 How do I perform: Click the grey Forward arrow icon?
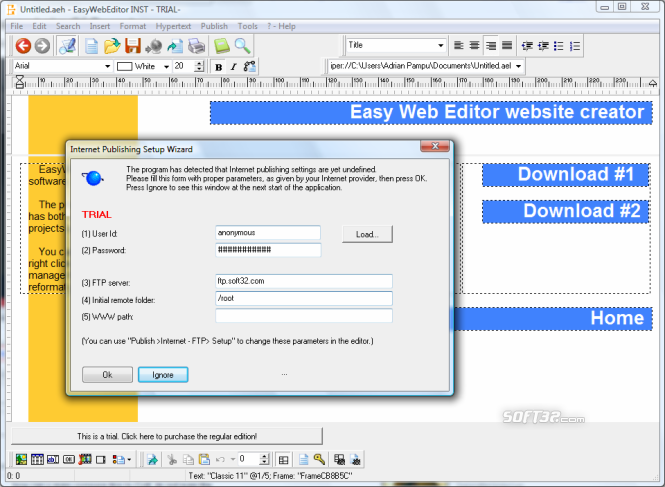point(42,46)
